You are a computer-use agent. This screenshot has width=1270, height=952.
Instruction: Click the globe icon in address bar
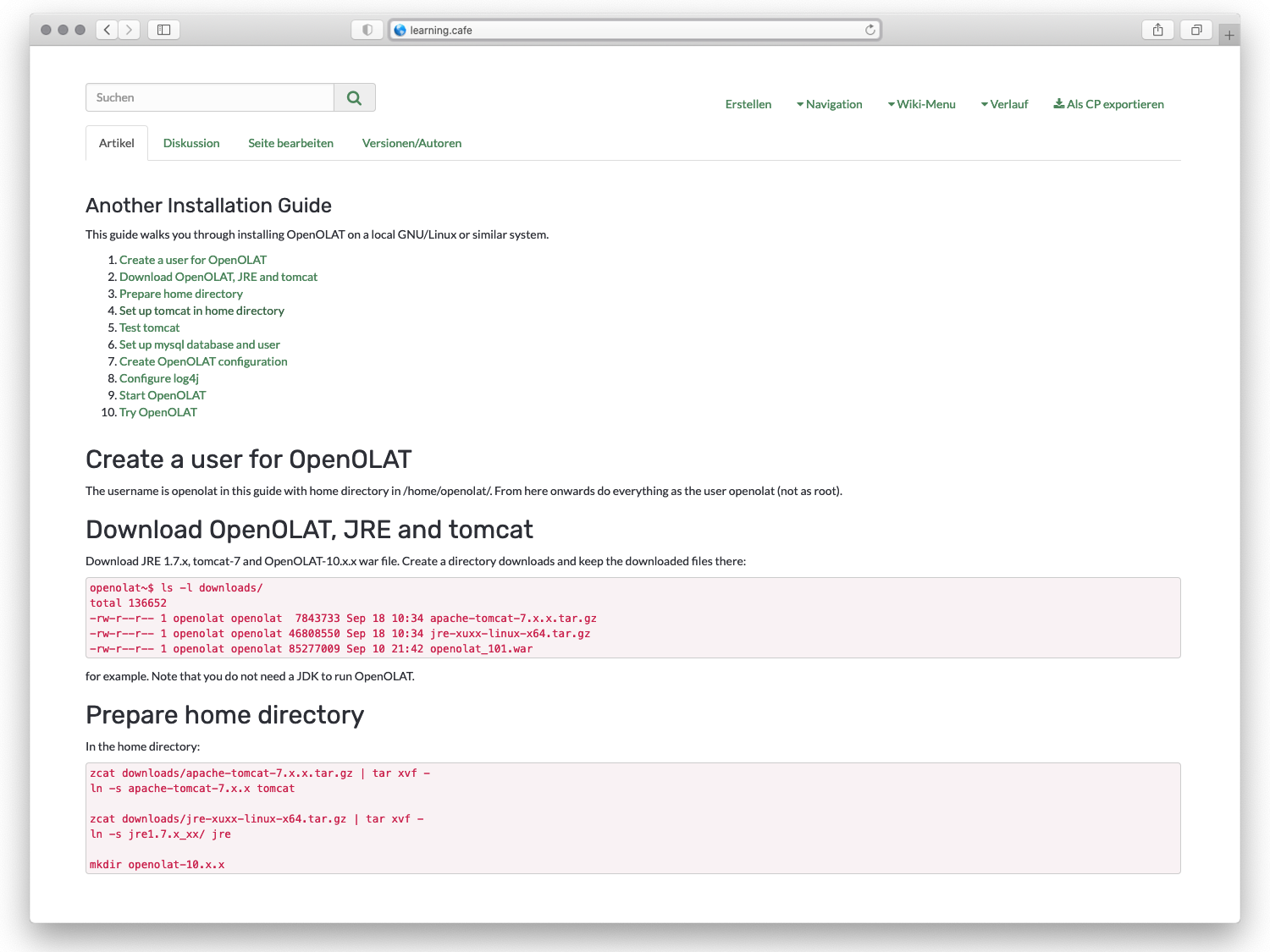(x=400, y=30)
